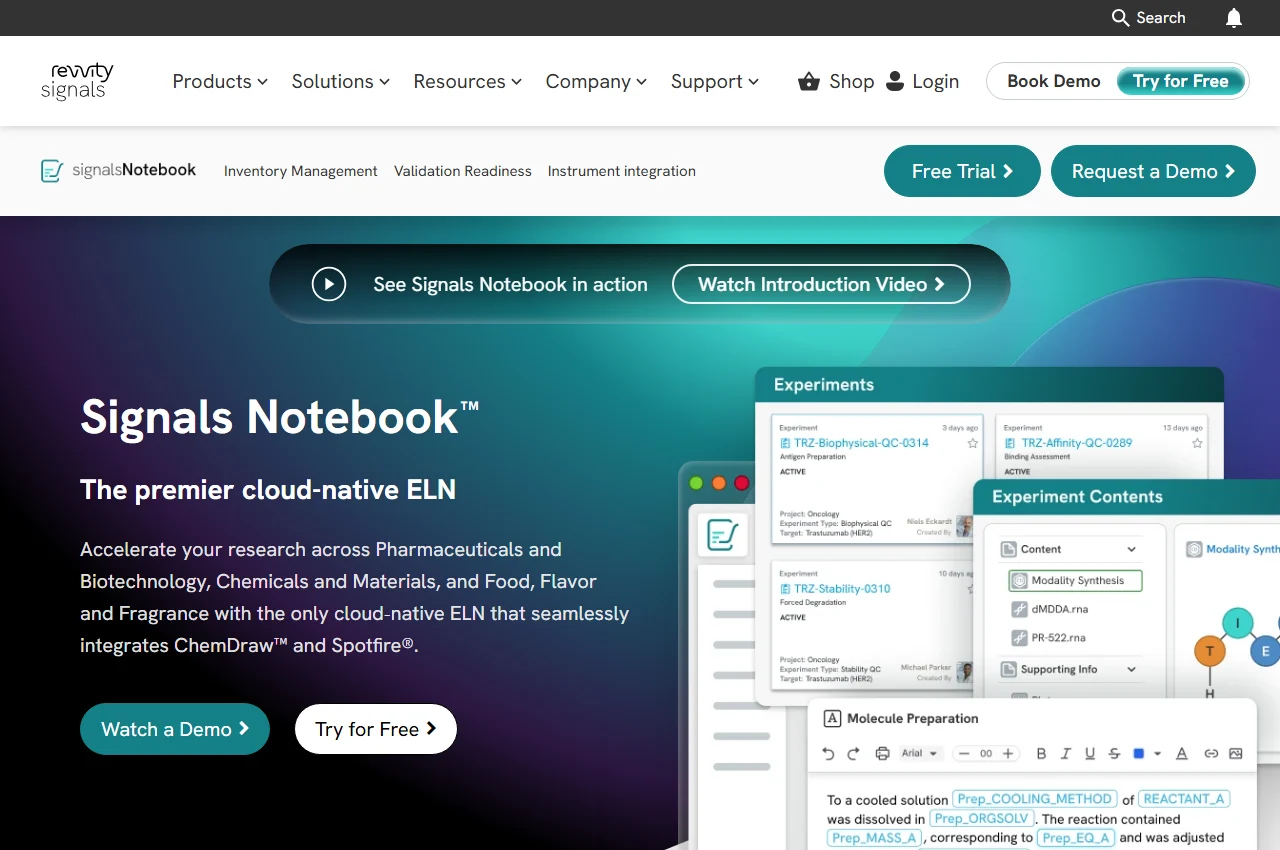Click the Free Trial button
The height and width of the screenshot is (850, 1280).
(x=962, y=171)
